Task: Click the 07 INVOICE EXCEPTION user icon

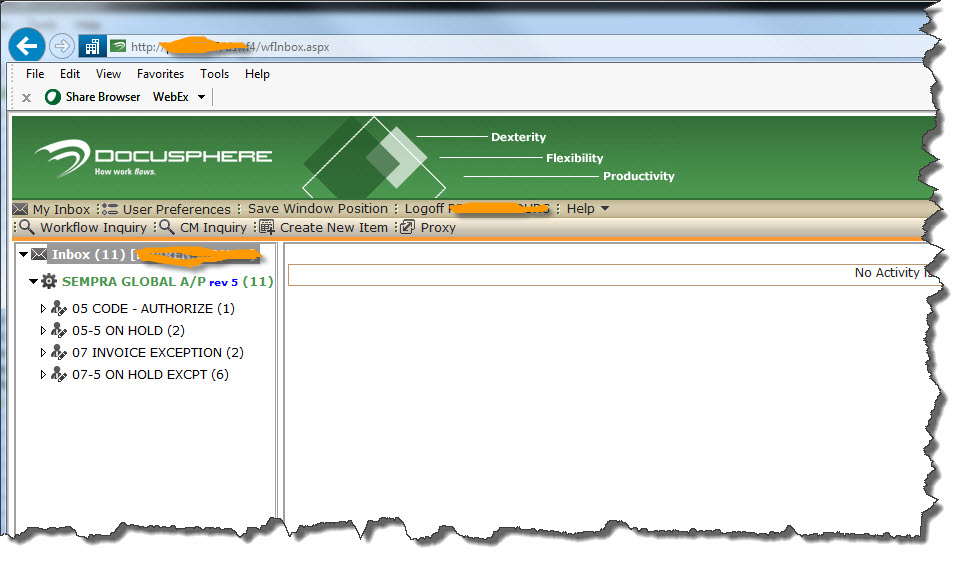Action: click(59, 352)
